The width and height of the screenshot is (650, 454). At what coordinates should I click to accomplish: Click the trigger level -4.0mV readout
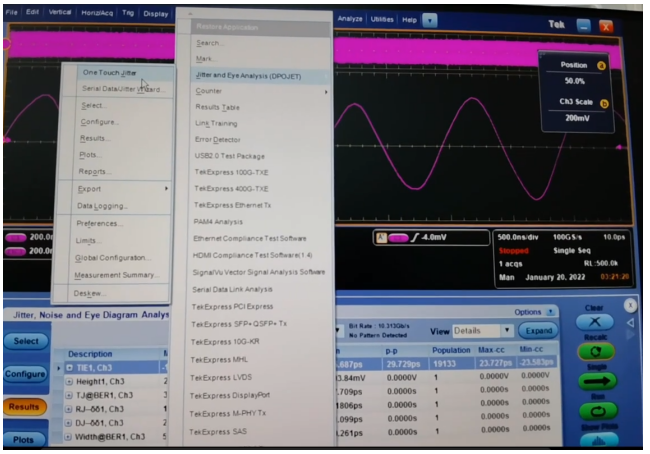point(434,238)
